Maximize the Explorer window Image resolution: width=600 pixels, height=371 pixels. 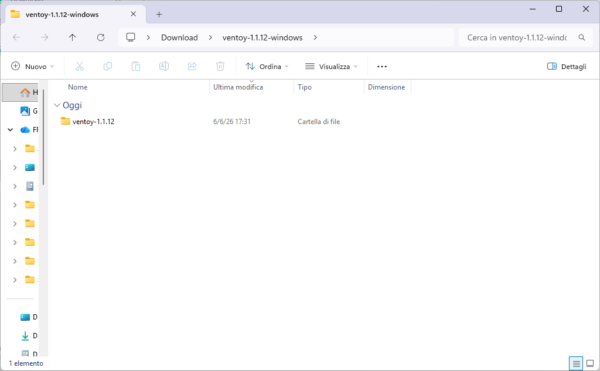(x=559, y=9)
